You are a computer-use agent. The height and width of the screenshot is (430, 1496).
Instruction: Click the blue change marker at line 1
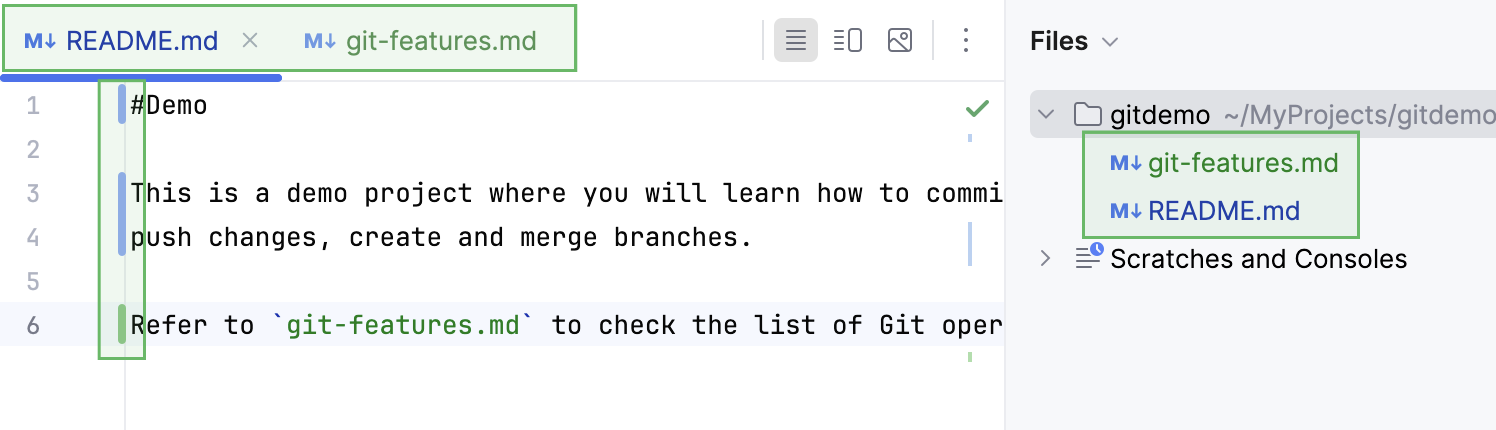122,105
